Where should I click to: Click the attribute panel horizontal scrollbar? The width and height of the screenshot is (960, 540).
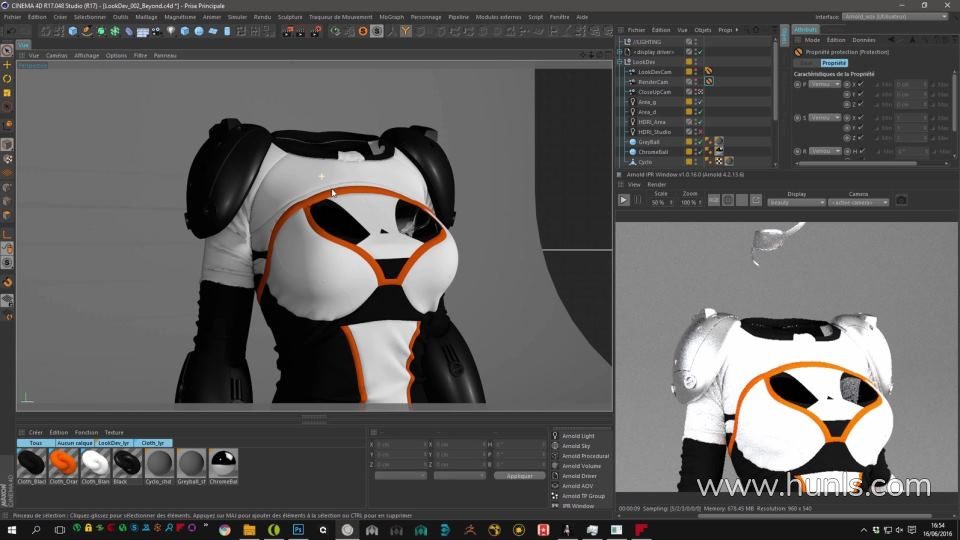[858, 163]
